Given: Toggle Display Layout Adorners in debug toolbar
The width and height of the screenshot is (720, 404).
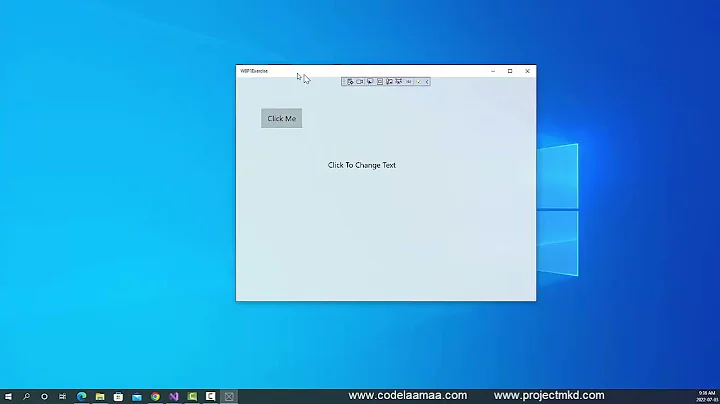Looking at the screenshot, I should [x=380, y=82].
